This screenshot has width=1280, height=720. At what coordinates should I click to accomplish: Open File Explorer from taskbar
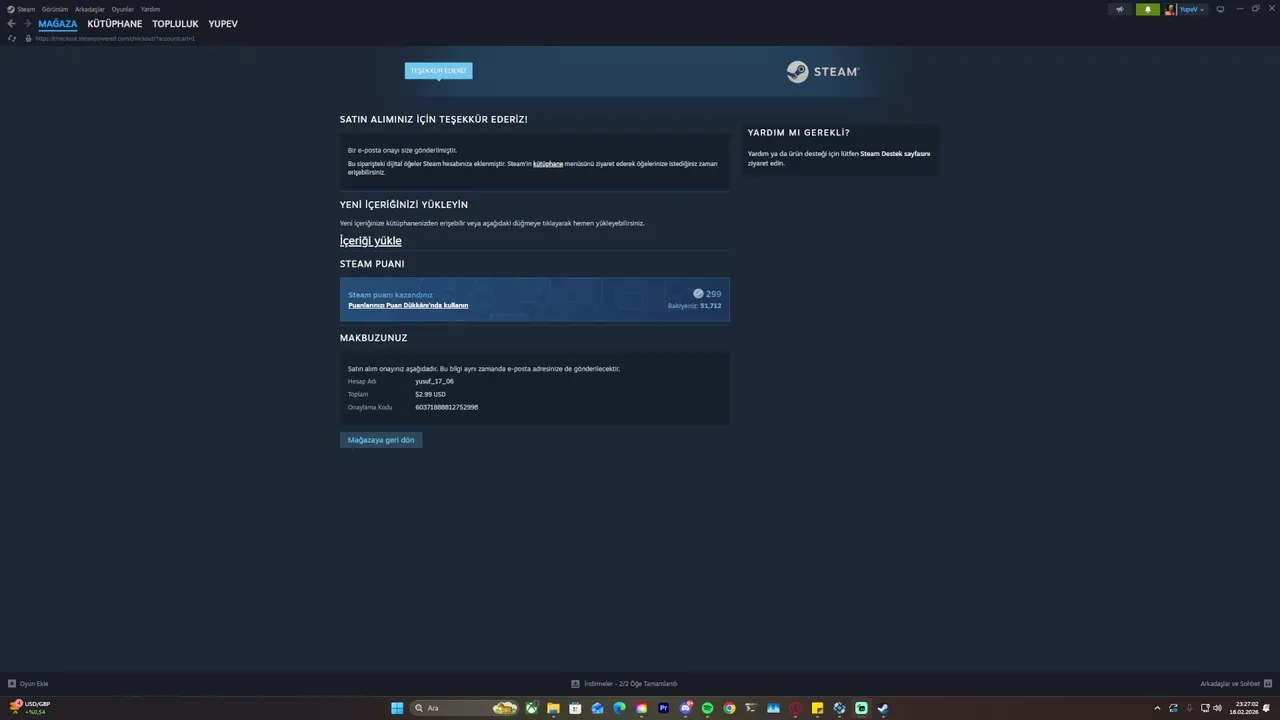553,708
